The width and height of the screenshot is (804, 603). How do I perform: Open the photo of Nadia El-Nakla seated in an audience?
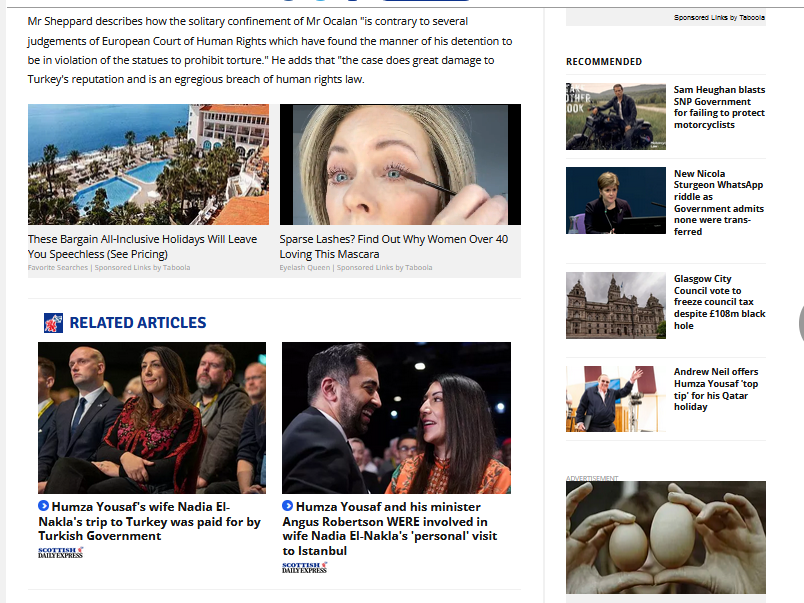(x=152, y=418)
